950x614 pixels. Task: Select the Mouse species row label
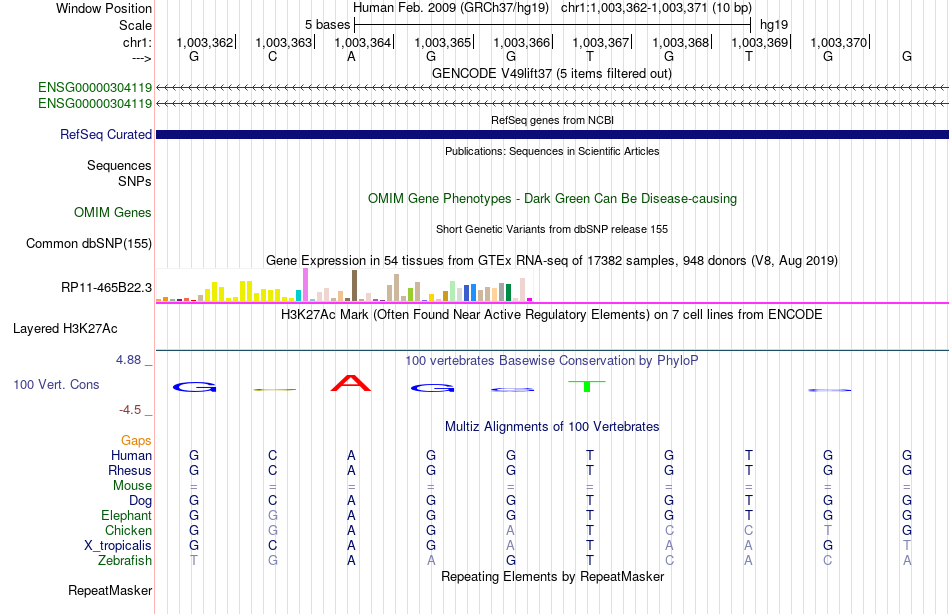coord(132,486)
